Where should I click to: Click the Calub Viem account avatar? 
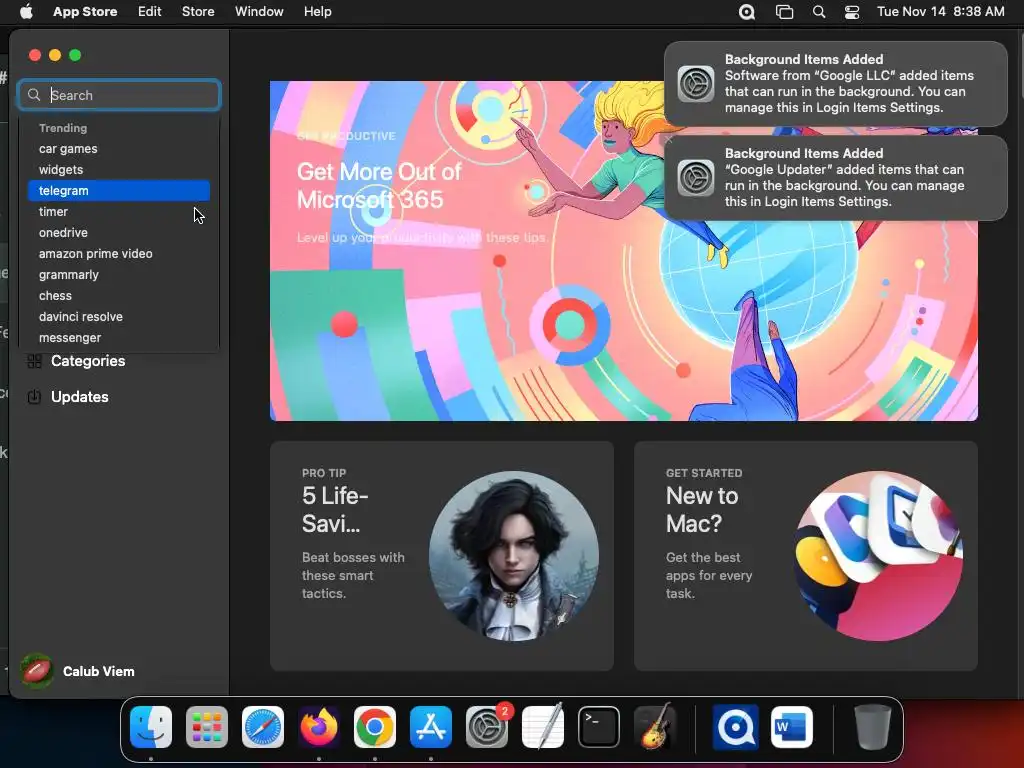(37, 671)
